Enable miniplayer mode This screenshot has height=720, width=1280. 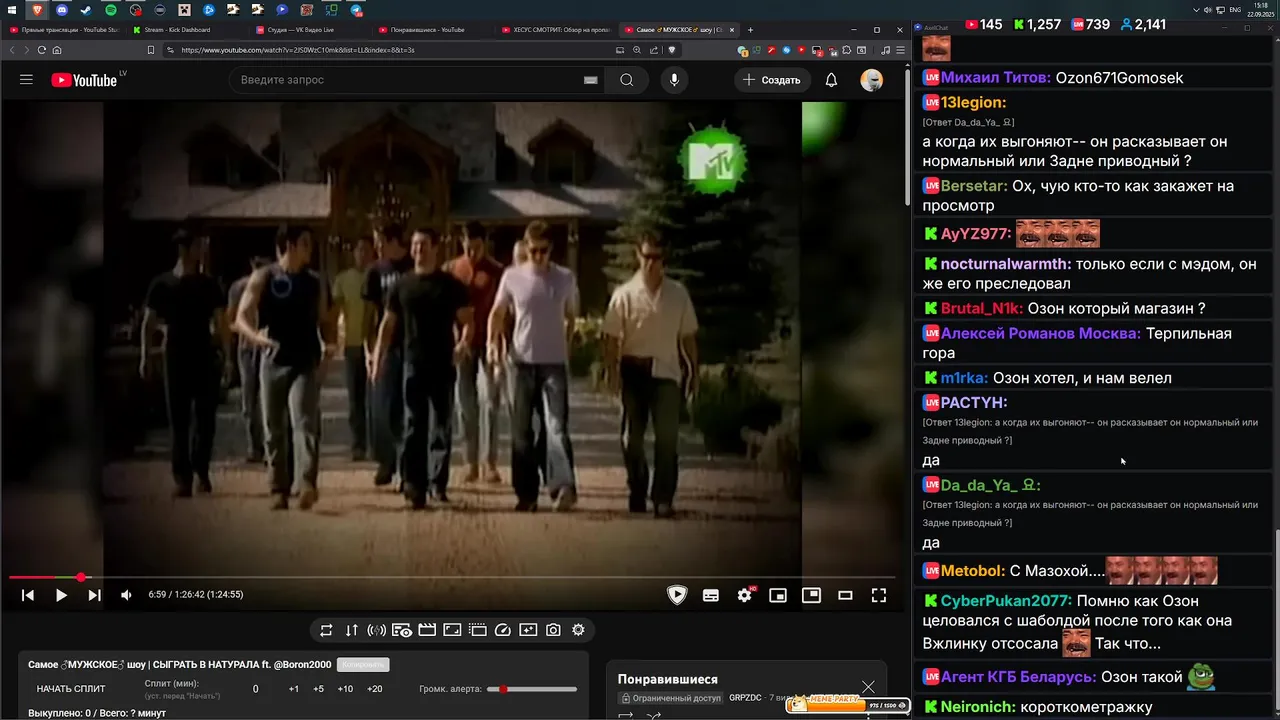pyautogui.click(x=778, y=595)
